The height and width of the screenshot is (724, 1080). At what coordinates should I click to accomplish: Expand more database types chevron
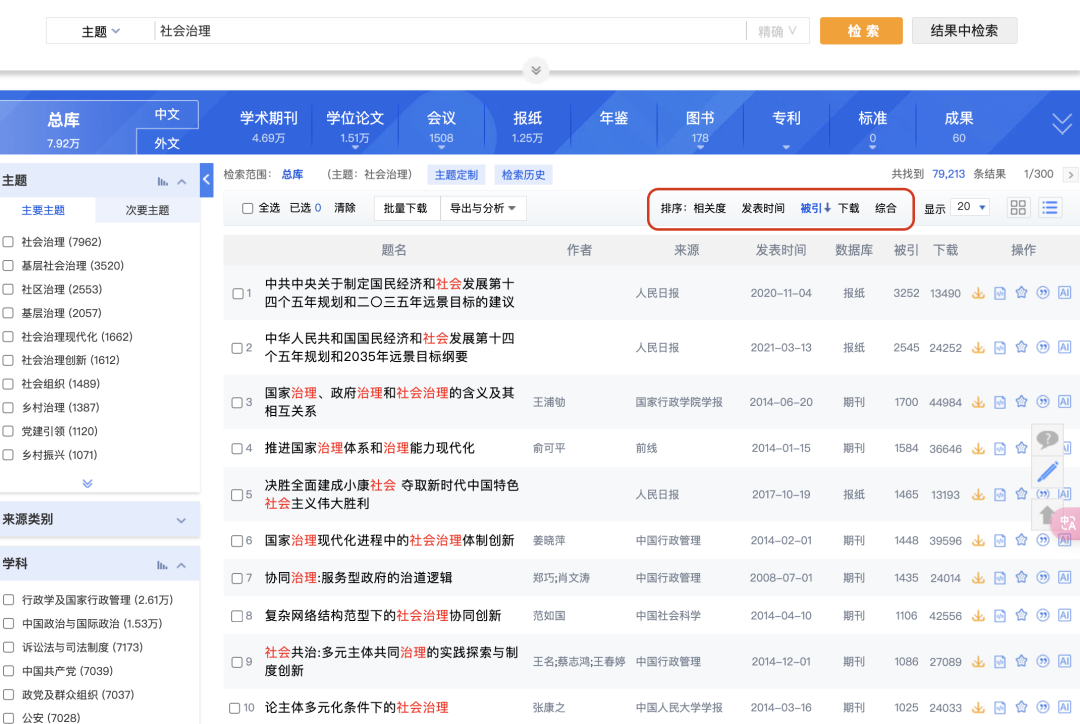(1061, 123)
